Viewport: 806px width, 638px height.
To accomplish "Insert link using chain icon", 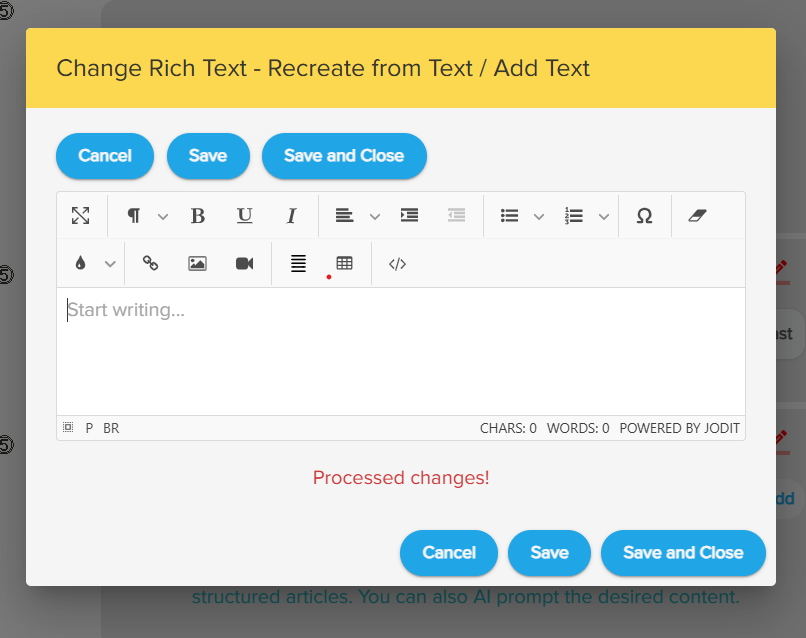I will [151, 264].
